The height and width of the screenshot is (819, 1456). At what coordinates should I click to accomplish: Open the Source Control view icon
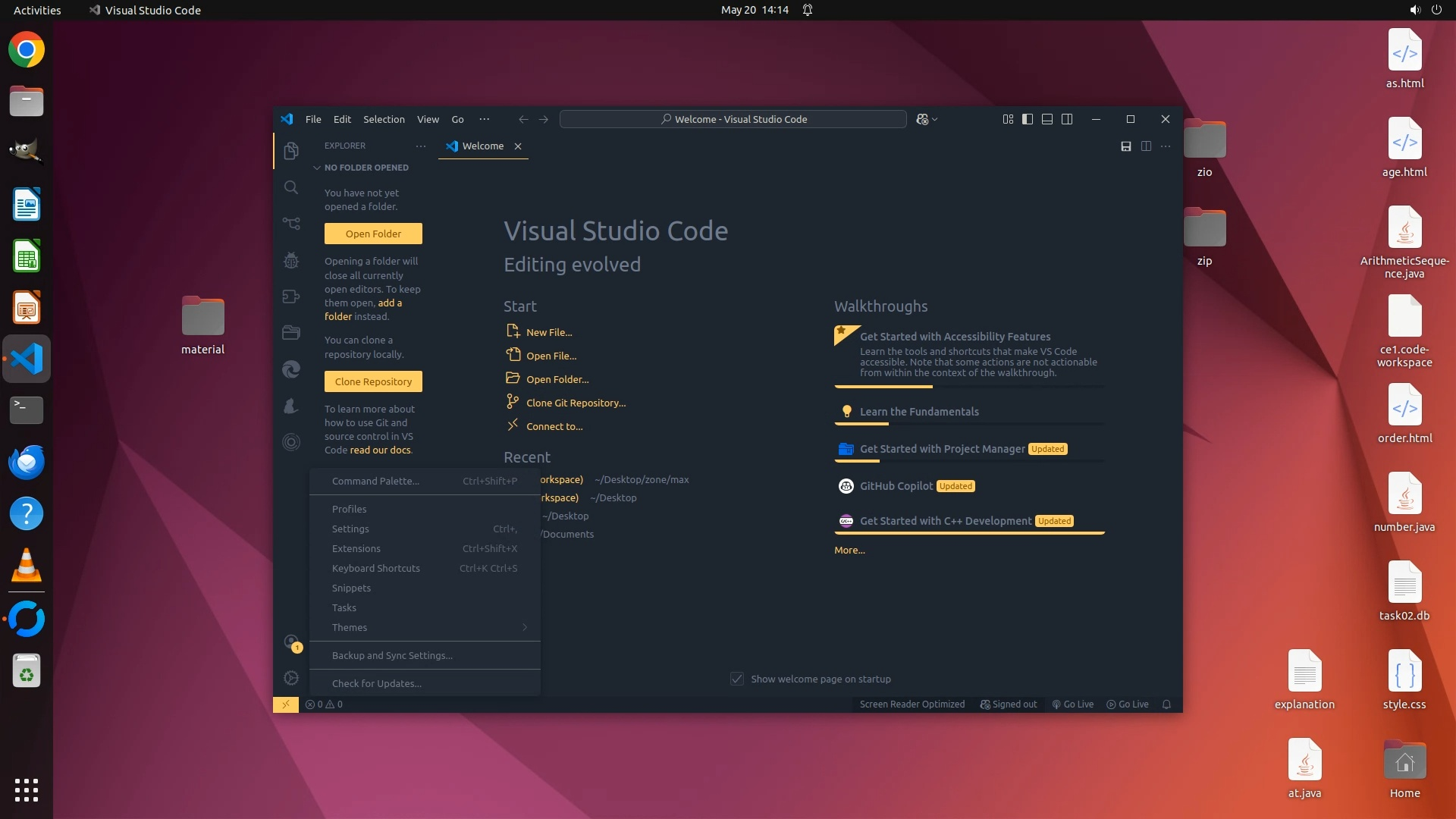tap(291, 224)
